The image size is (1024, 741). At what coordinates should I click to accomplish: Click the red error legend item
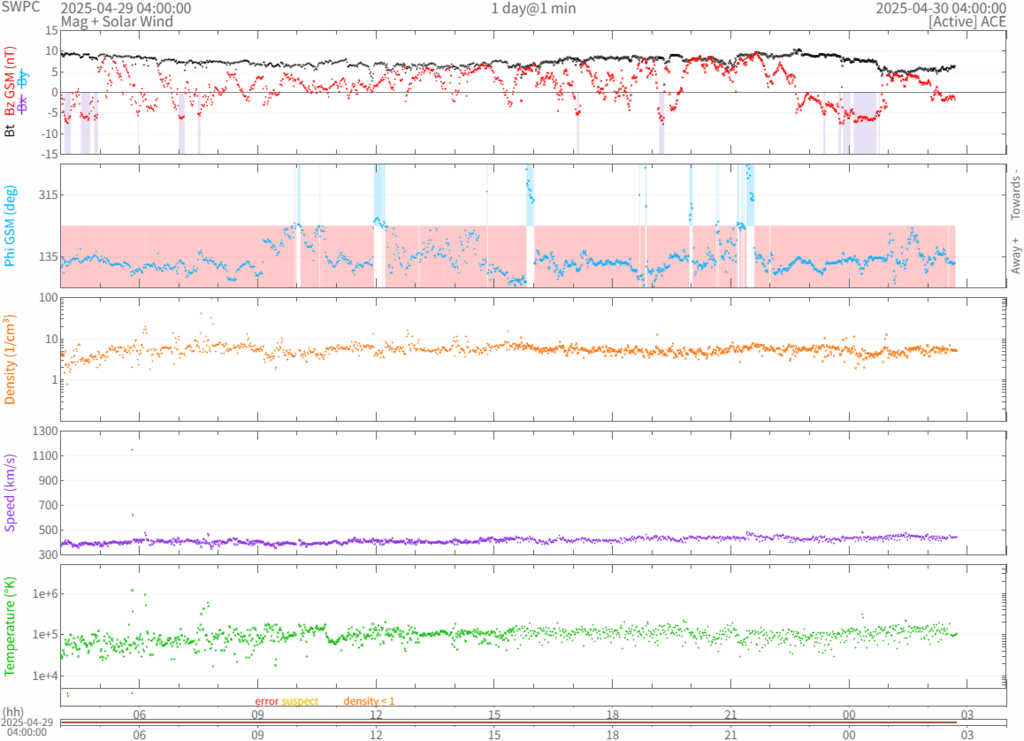click(x=266, y=701)
